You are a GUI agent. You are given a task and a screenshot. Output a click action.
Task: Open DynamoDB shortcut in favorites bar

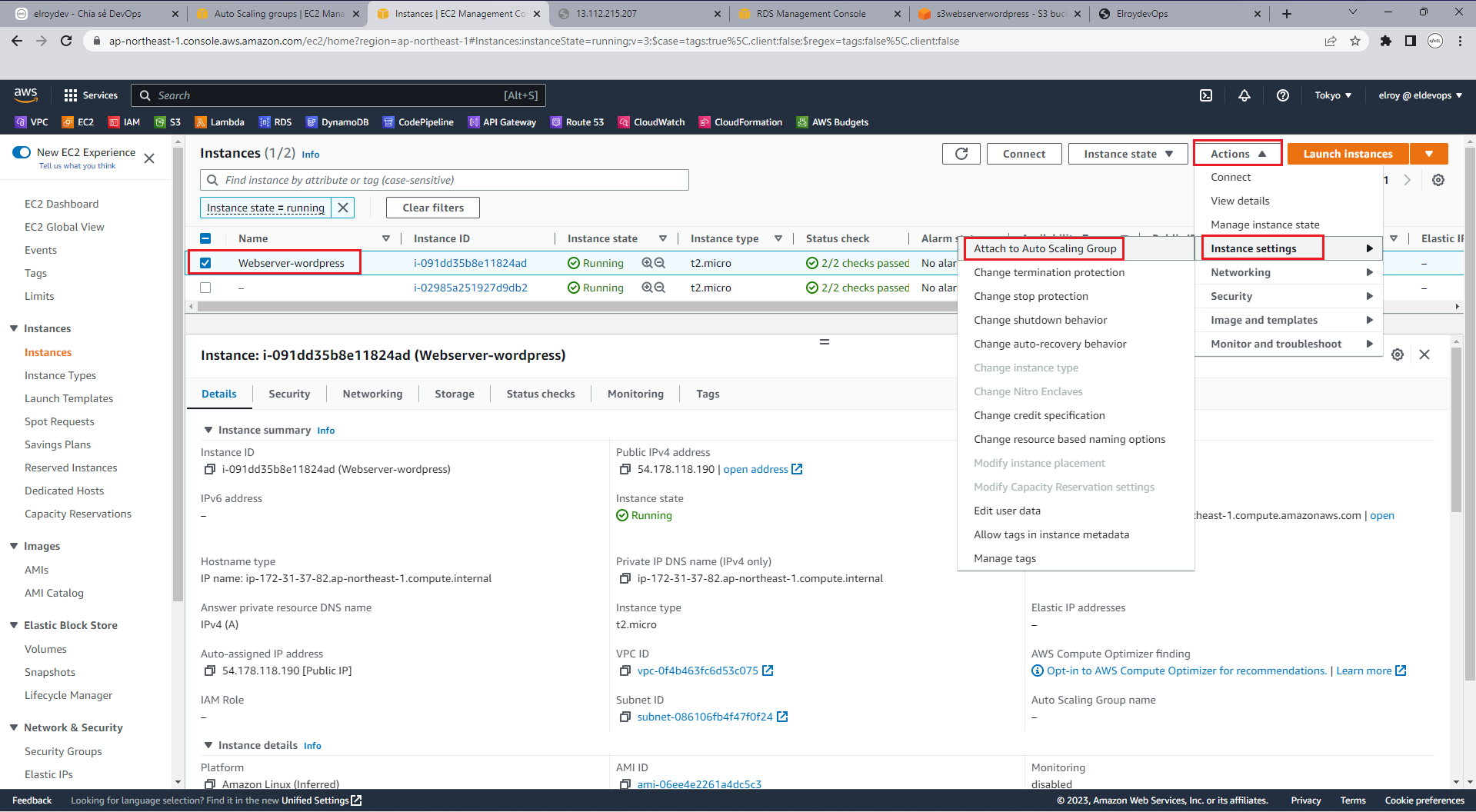(x=337, y=122)
